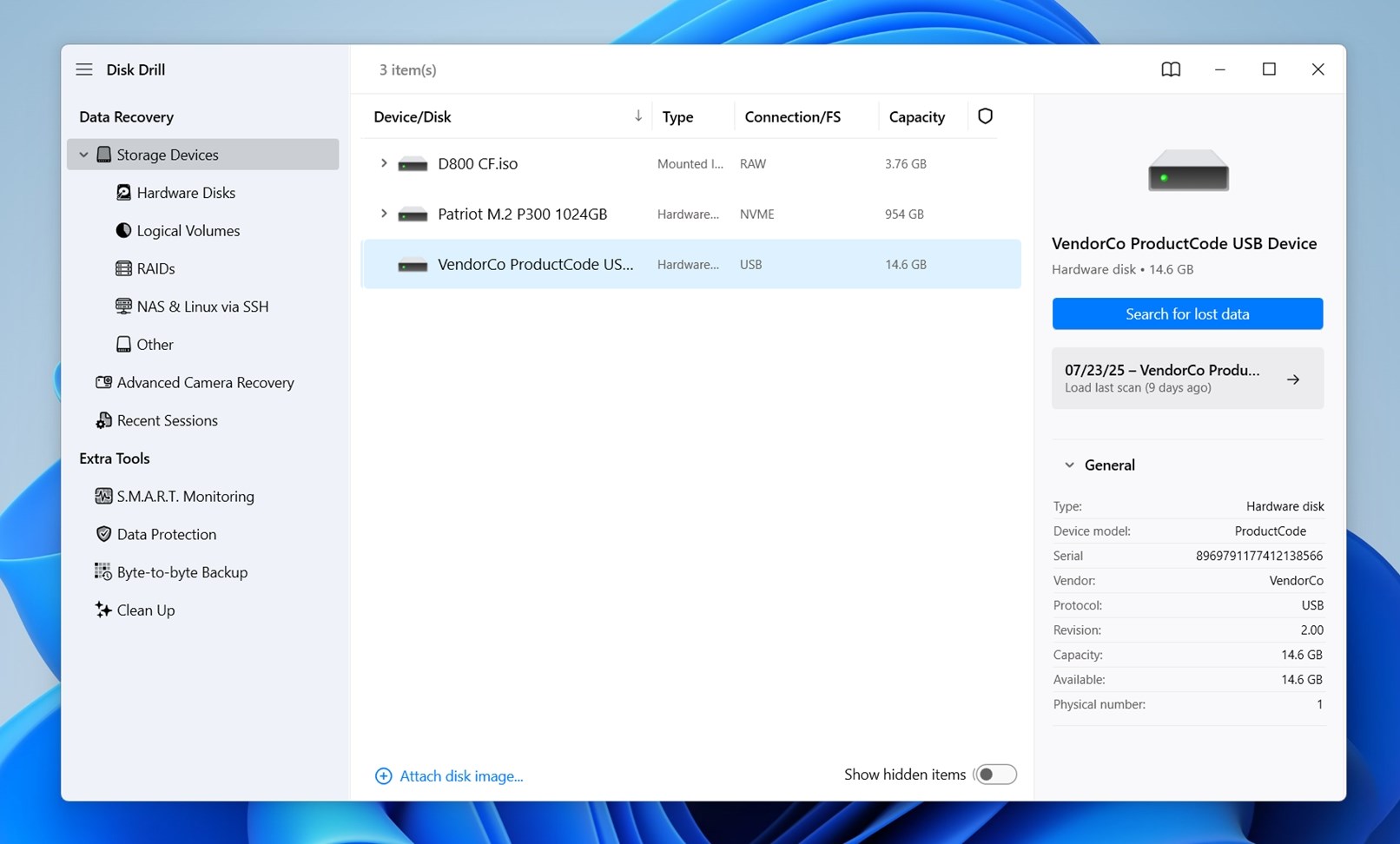This screenshot has width=1400, height=844.
Task: Click the large drive image in the details panel
Action: point(1188,170)
